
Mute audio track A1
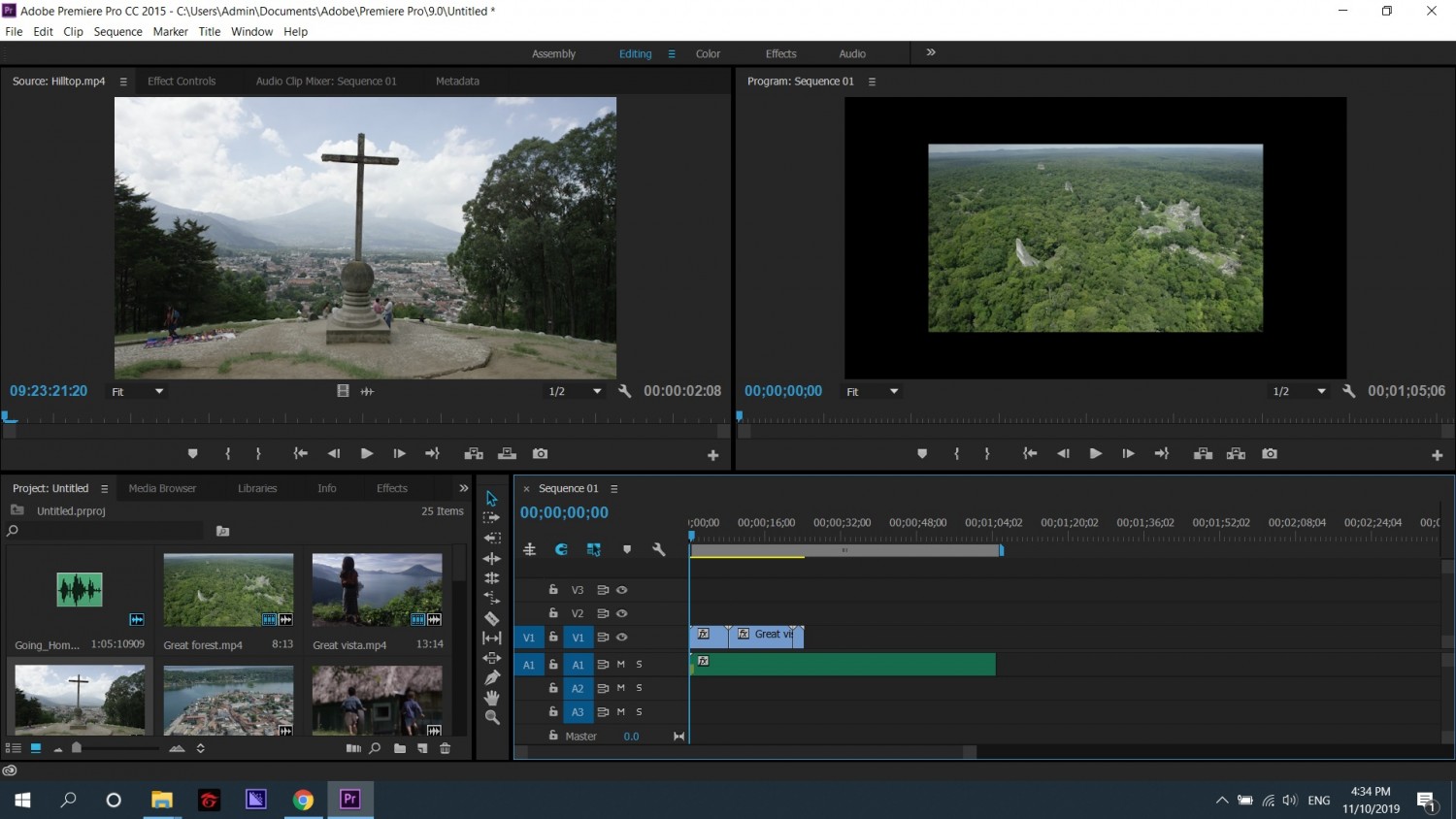coord(621,665)
